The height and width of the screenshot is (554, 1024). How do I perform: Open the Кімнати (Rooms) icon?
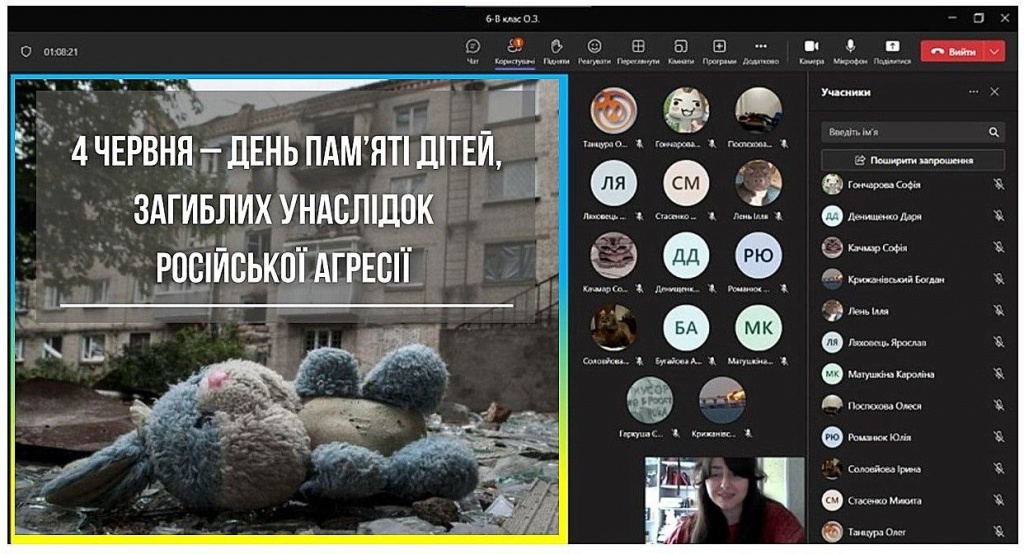tap(680, 47)
